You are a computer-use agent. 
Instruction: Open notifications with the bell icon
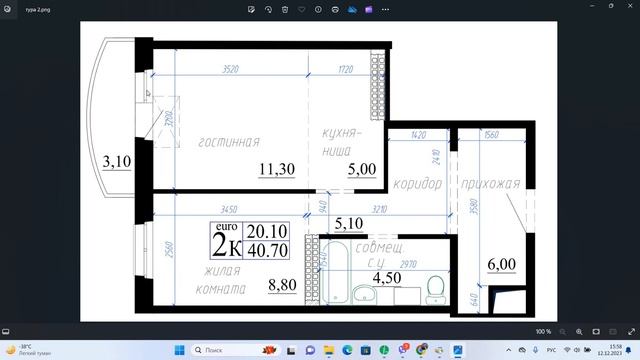tap(629, 350)
